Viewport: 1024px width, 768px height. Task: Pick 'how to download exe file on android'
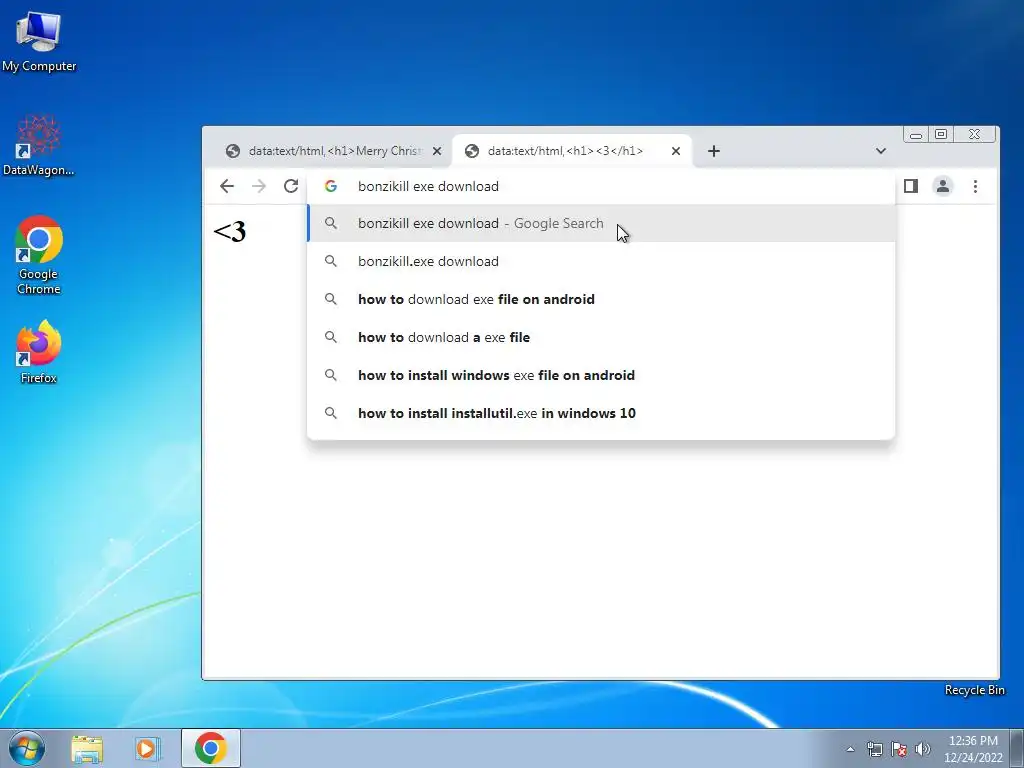click(601, 299)
